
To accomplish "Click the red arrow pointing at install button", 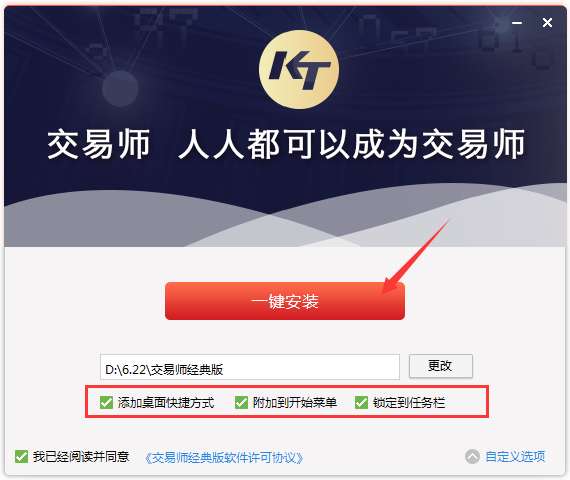I will pyautogui.click(x=416, y=257).
